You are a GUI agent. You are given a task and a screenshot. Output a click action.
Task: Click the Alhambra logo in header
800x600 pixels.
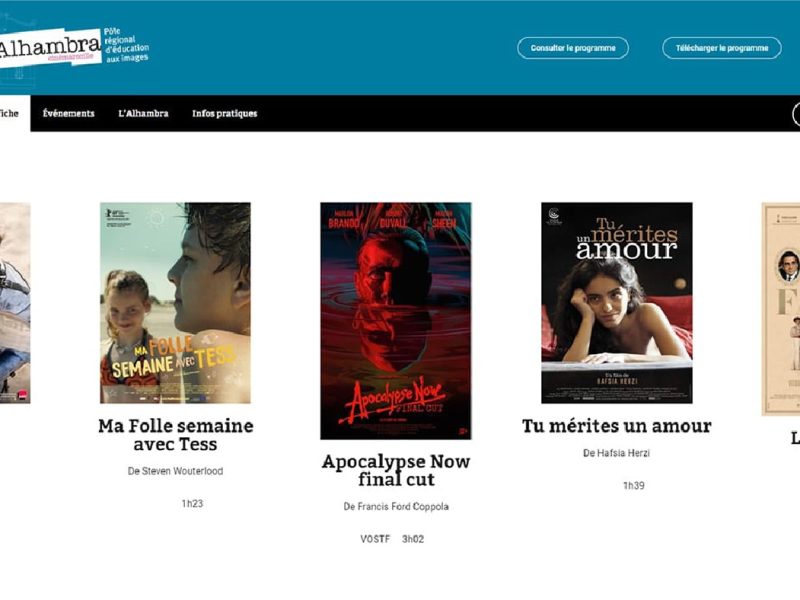point(50,48)
